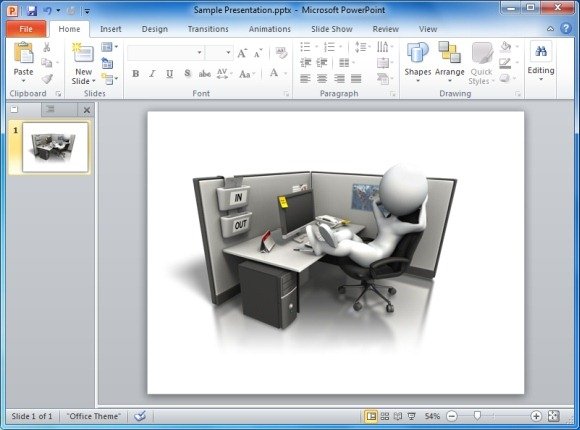580x430 pixels.
Task: Expand the slide Layout dropdown
Action: (x=109, y=47)
